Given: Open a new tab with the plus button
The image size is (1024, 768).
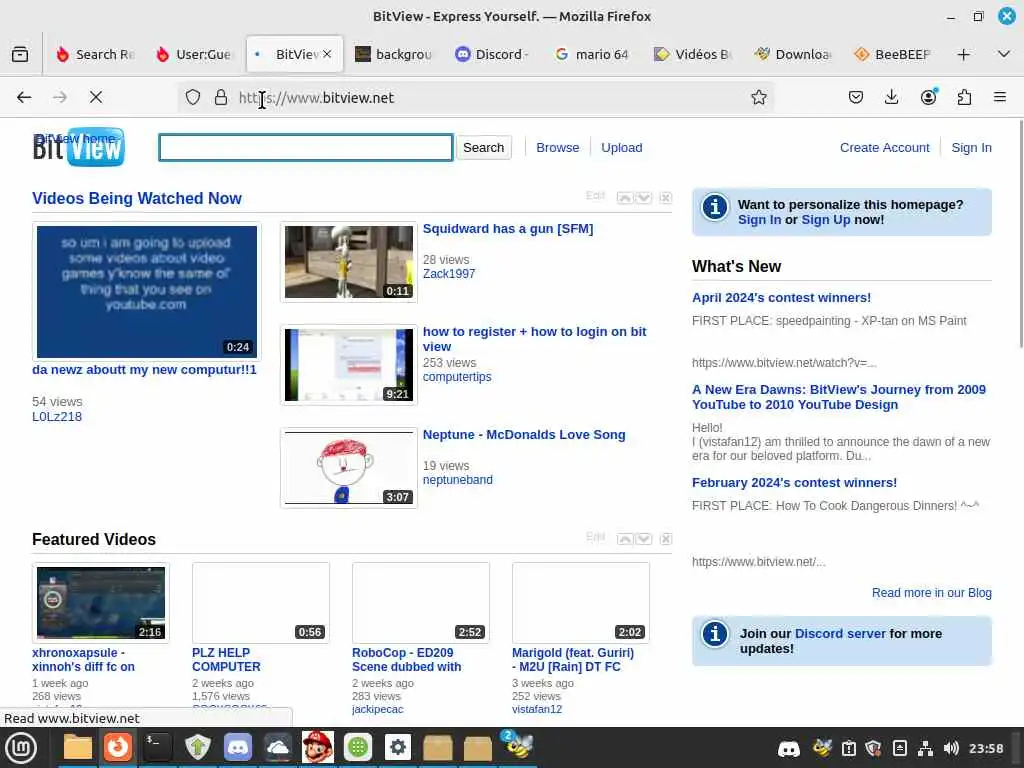Looking at the screenshot, I should [x=963, y=55].
